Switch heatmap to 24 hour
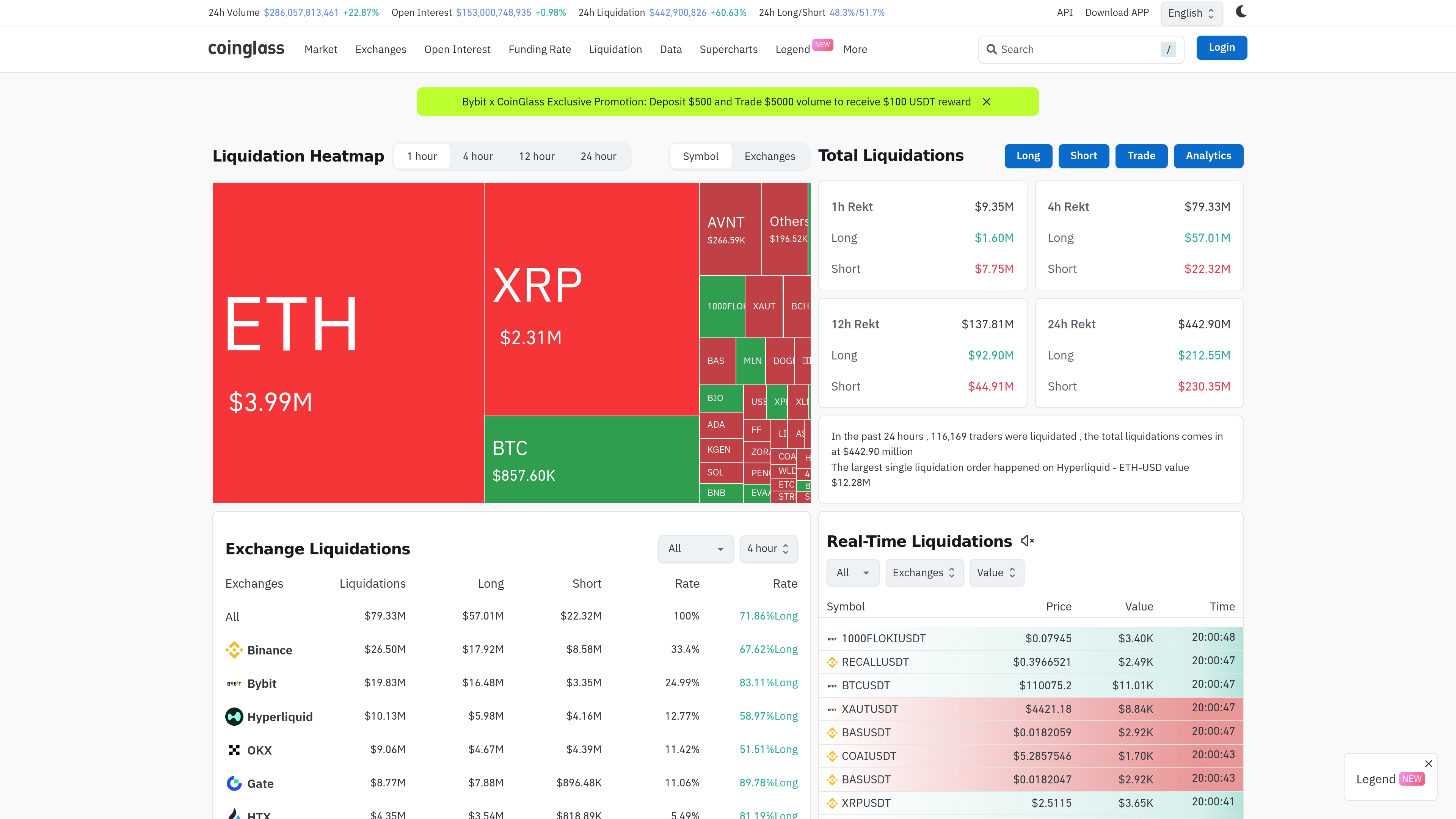Image resolution: width=1456 pixels, height=819 pixels. pos(598,157)
